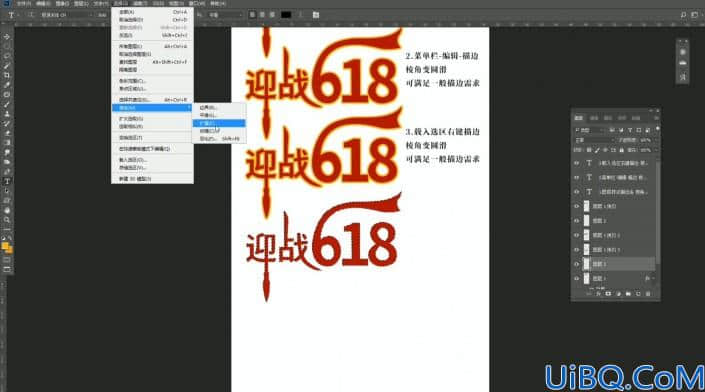Image resolution: width=705 pixels, height=392 pixels.
Task: Toggle the layer filtering switch on or off
Action: (x=657, y=129)
